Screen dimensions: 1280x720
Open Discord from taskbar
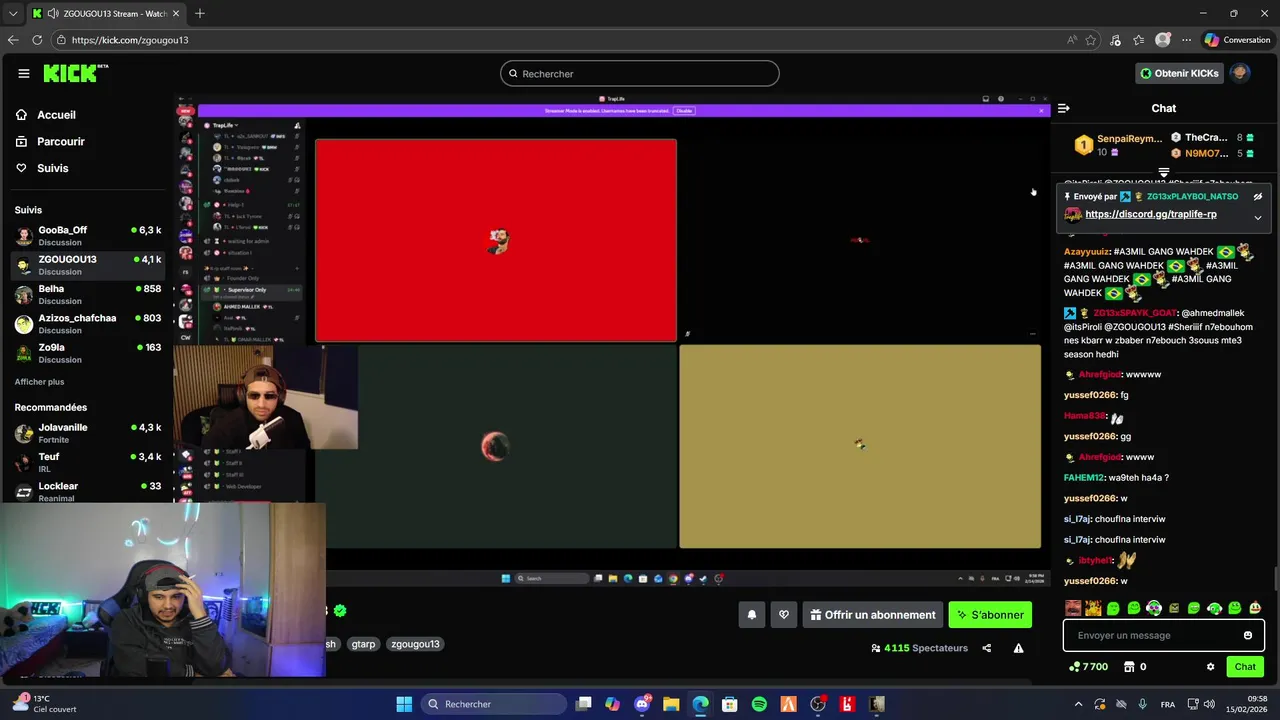point(642,704)
